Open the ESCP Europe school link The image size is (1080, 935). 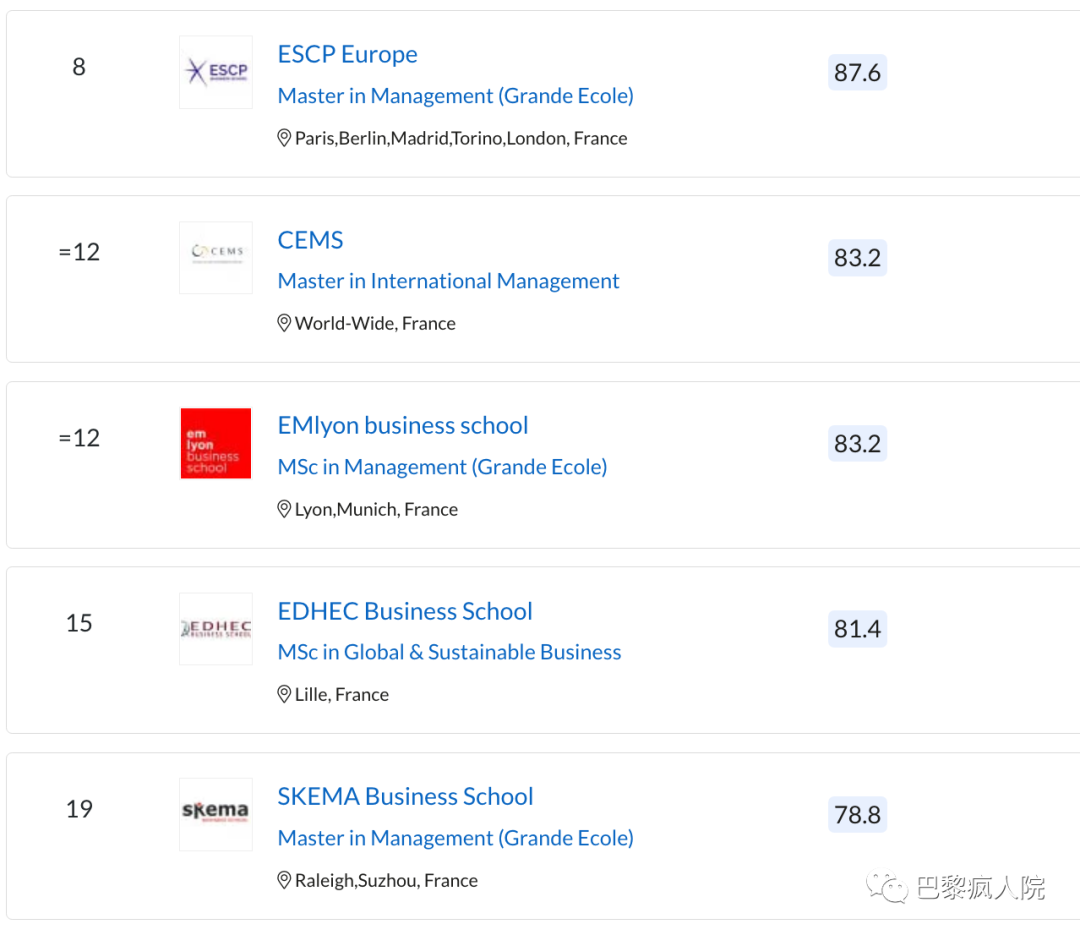(x=347, y=54)
